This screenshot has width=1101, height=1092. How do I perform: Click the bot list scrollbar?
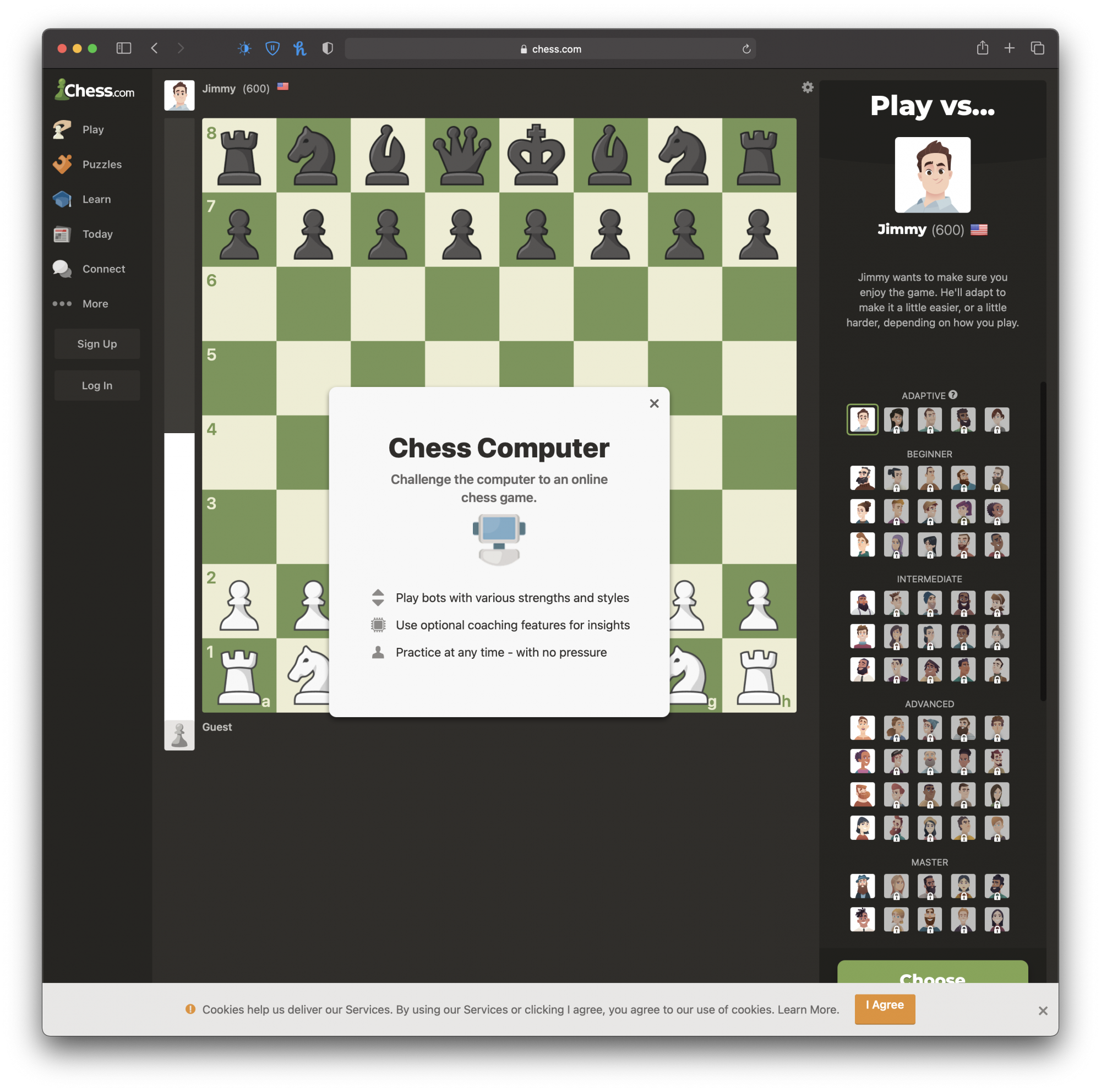1043,541
